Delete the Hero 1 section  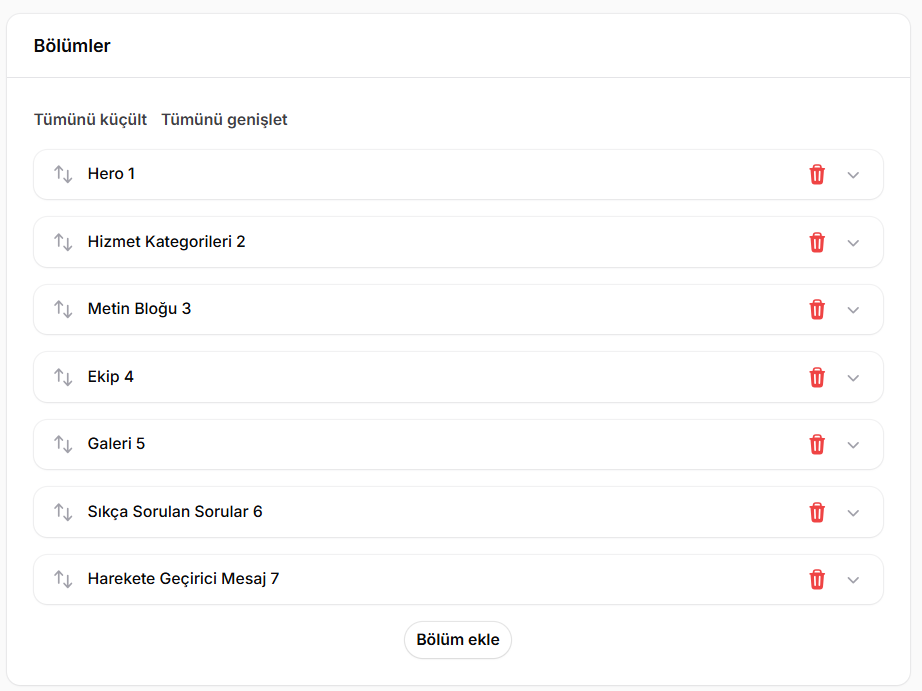tap(817, 175)
